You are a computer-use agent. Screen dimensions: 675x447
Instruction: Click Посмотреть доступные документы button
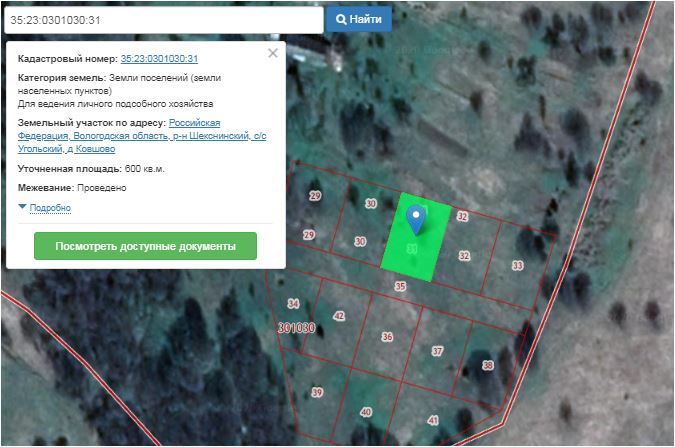click(x=145, y=246)
